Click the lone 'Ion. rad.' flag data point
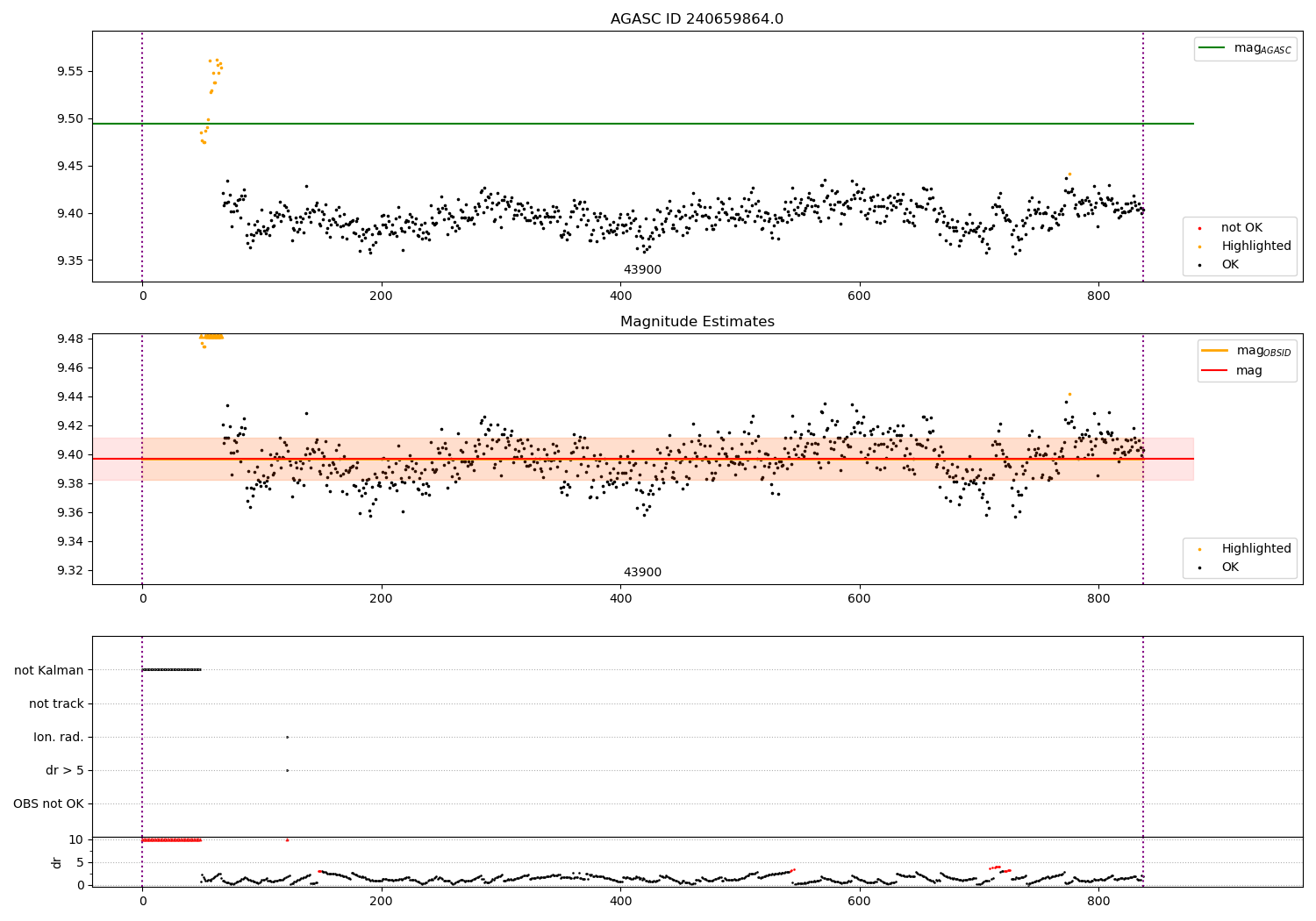 point(287,737)
